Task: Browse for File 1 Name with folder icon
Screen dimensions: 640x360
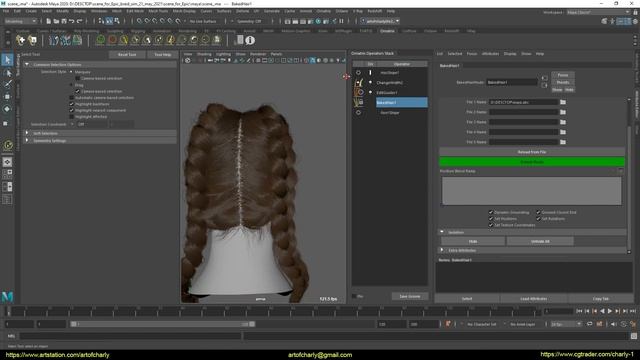Action: (563, 102)
